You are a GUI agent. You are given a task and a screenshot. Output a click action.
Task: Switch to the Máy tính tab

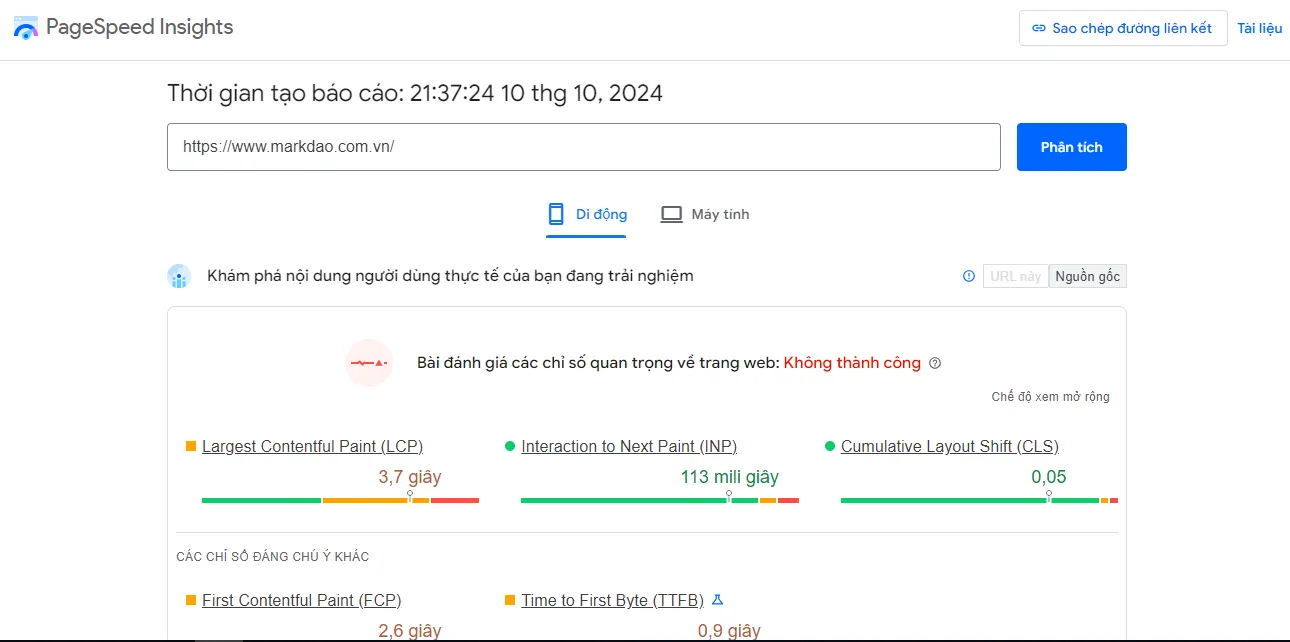704,213
